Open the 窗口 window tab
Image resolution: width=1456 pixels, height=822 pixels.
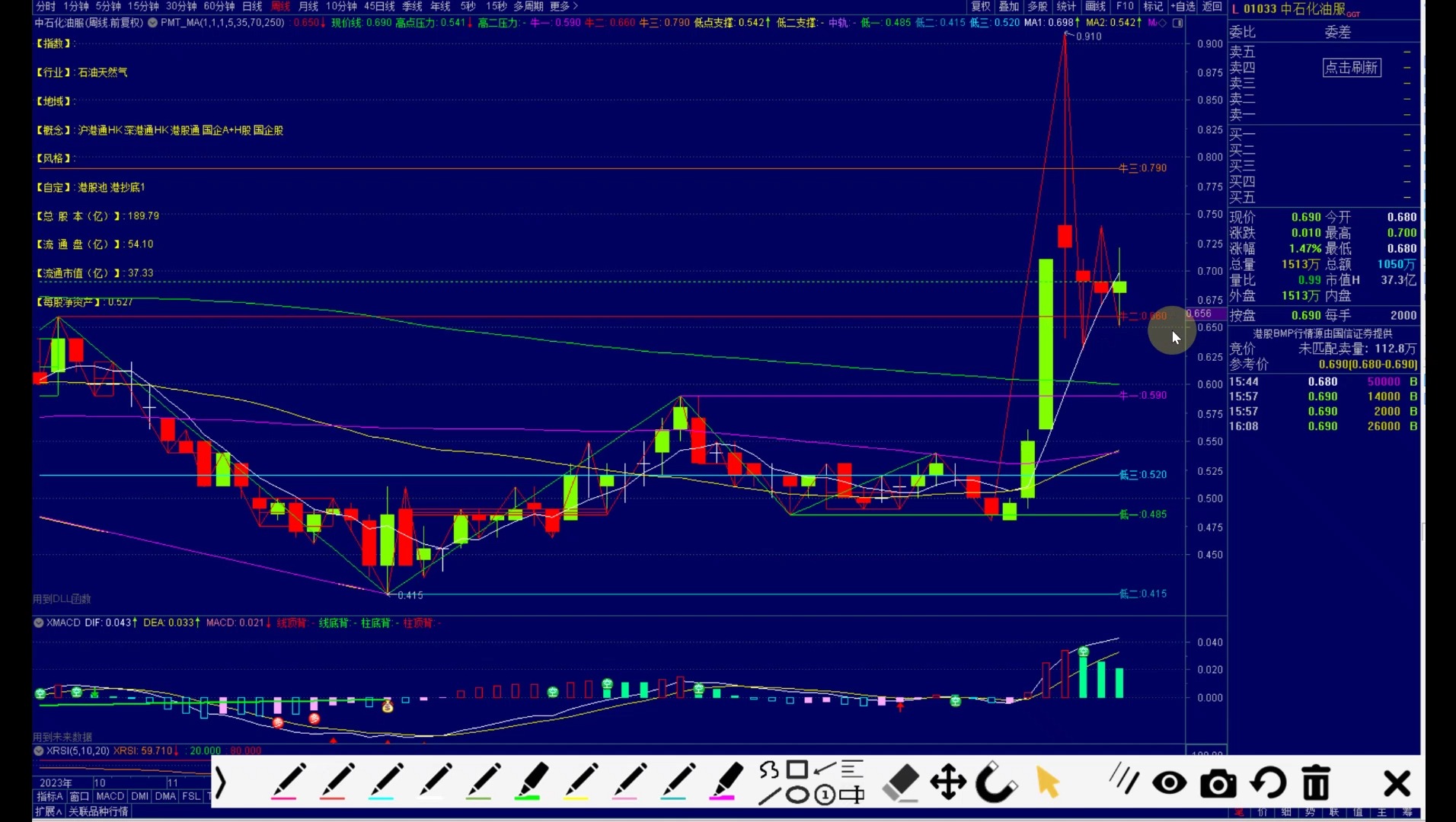point(80,796)
